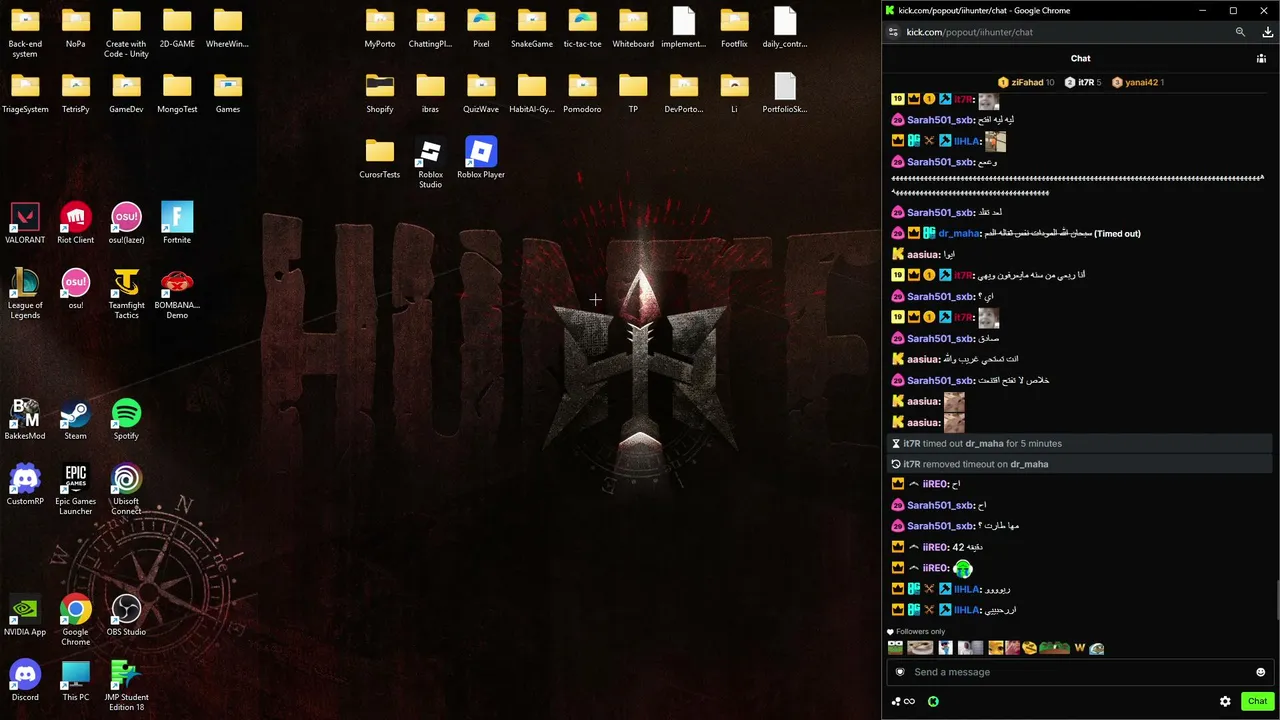Select the BOMBANANA Demo desktop icon
Screen dimensions: 1280x720
[x=177, y=294]
